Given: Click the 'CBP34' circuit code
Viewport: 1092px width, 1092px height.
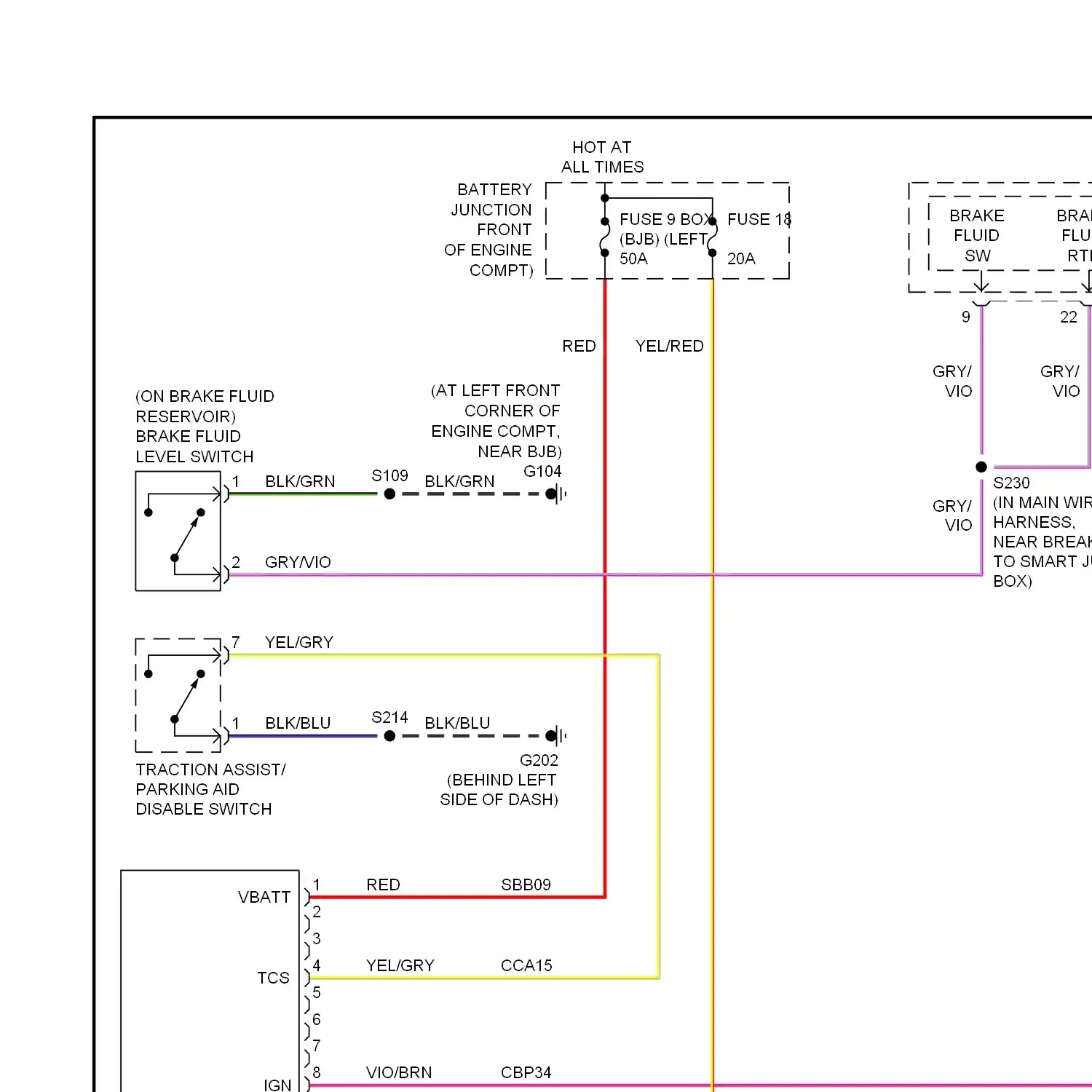Looking at the screenshot, I should coord(526,1072).
